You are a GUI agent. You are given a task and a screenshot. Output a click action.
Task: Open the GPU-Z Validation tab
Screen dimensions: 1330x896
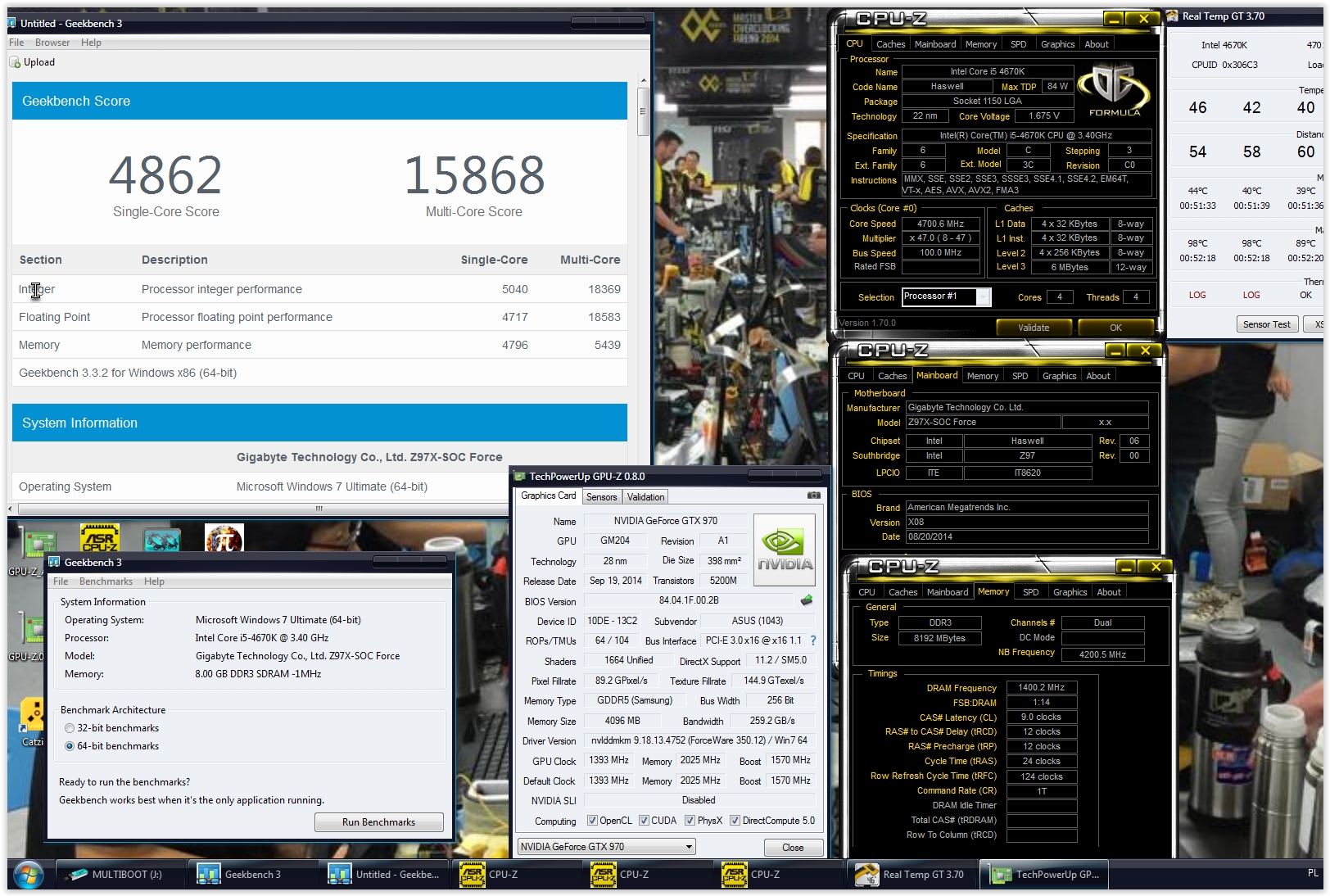click(645, 497)
